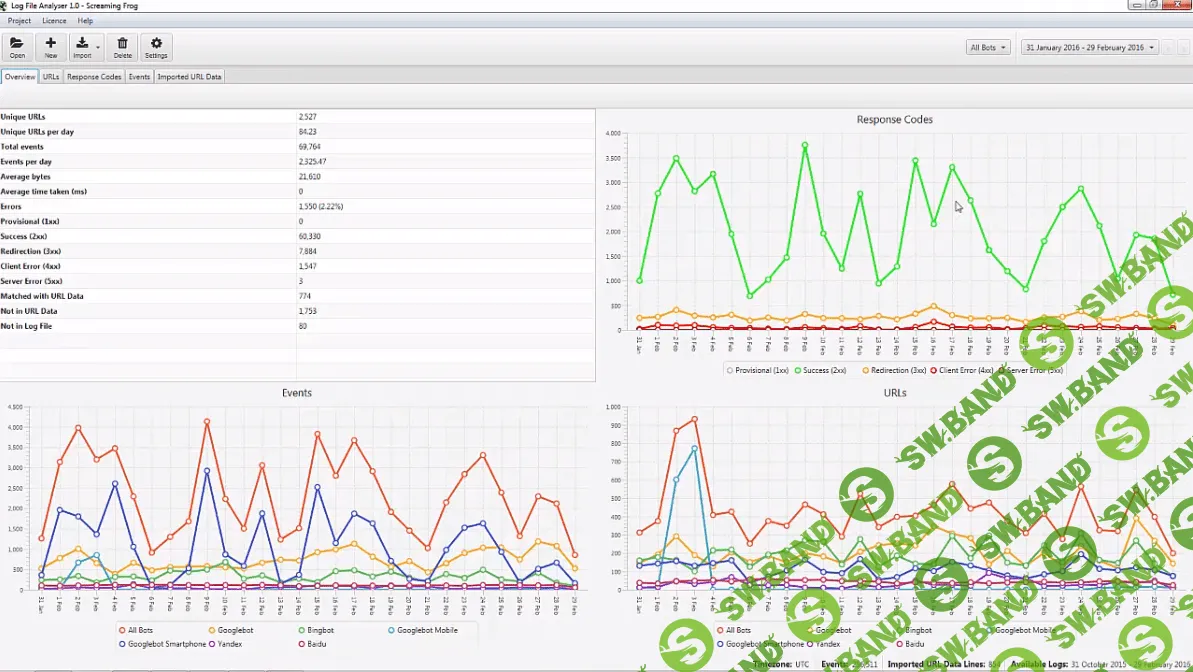1193x672 pixels.
Task: Open the Licence menu
Action: pyautogui.click(x=54, y=20)
